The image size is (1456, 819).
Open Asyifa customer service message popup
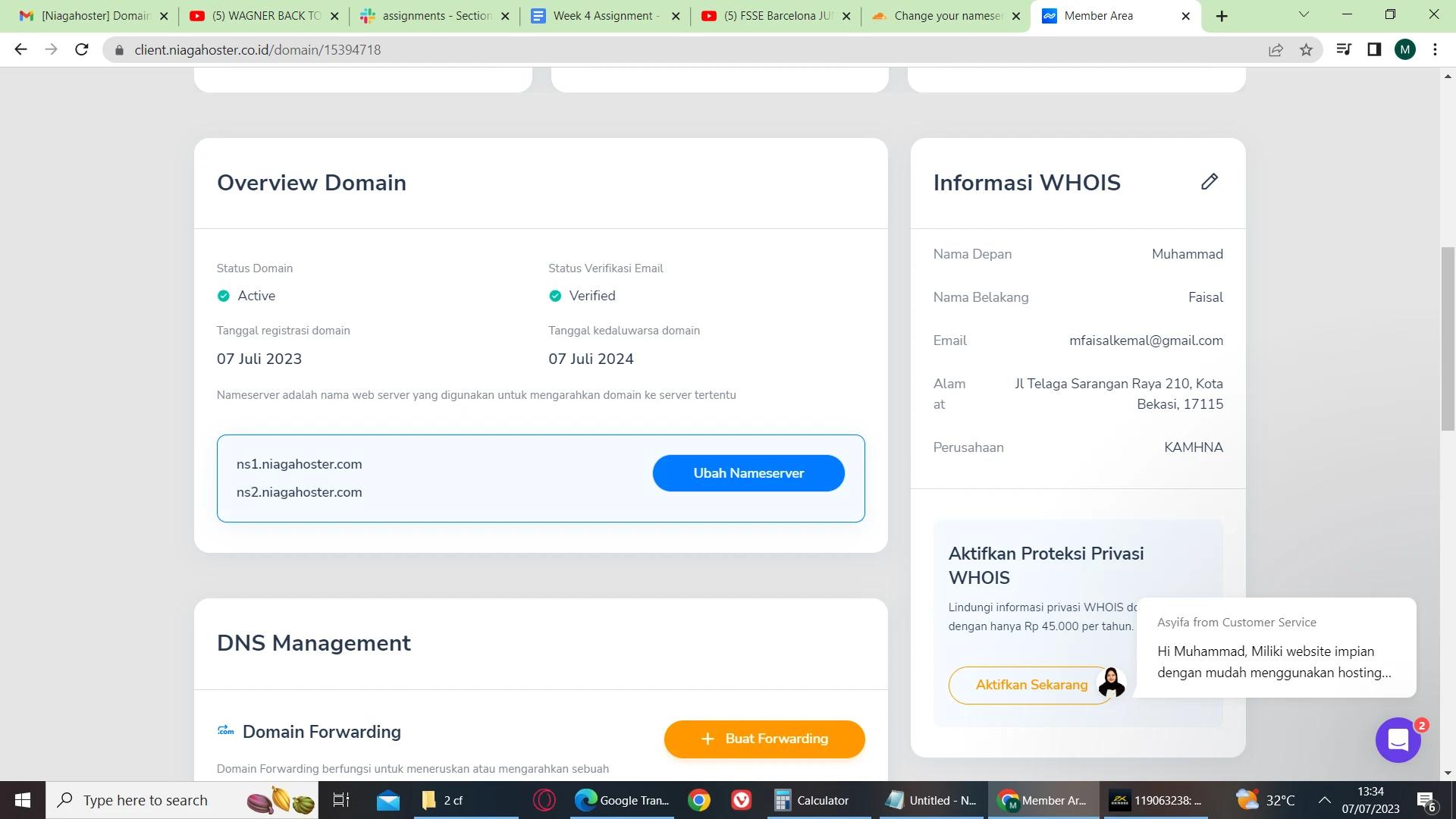click(1276, 648)
